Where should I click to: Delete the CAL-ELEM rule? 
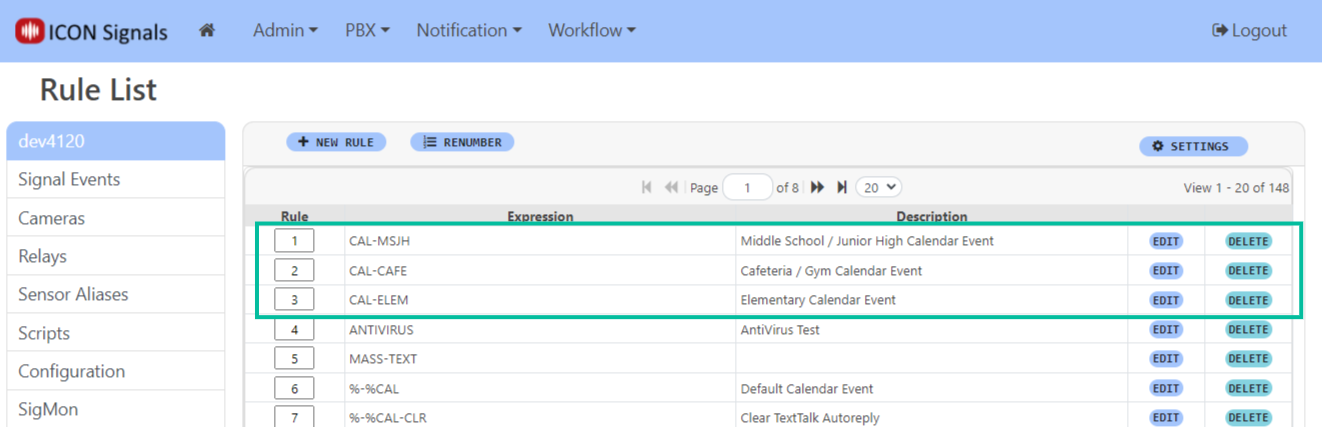click(x=1247, y=300)
